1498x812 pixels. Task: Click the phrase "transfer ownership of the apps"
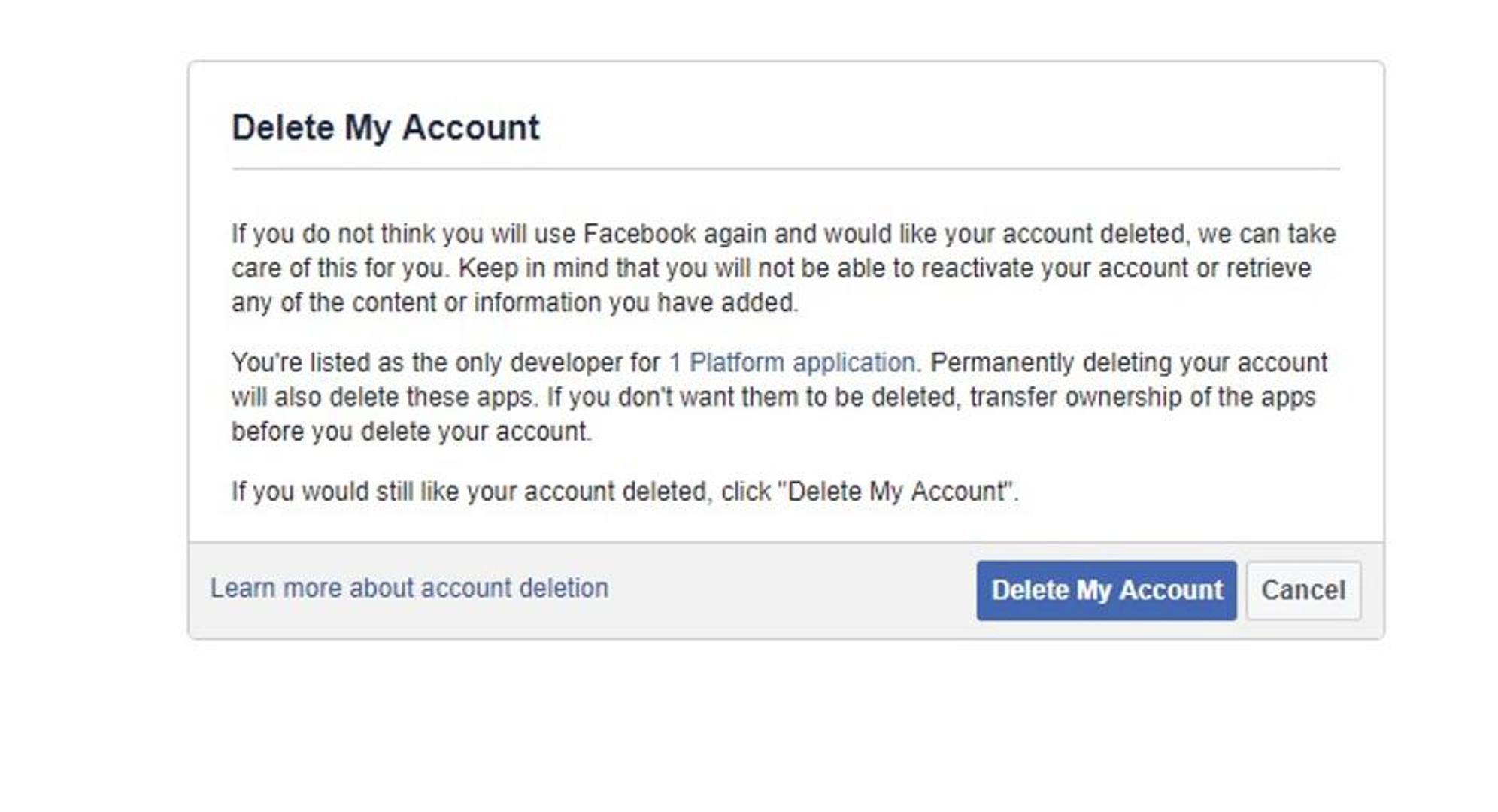pos(1142,397)
